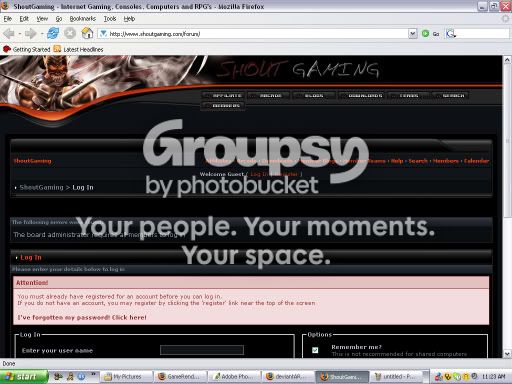This screenshot has height=384, width=512.
Task: Click the site favicon in the address bar
Action: pos(103,33)
